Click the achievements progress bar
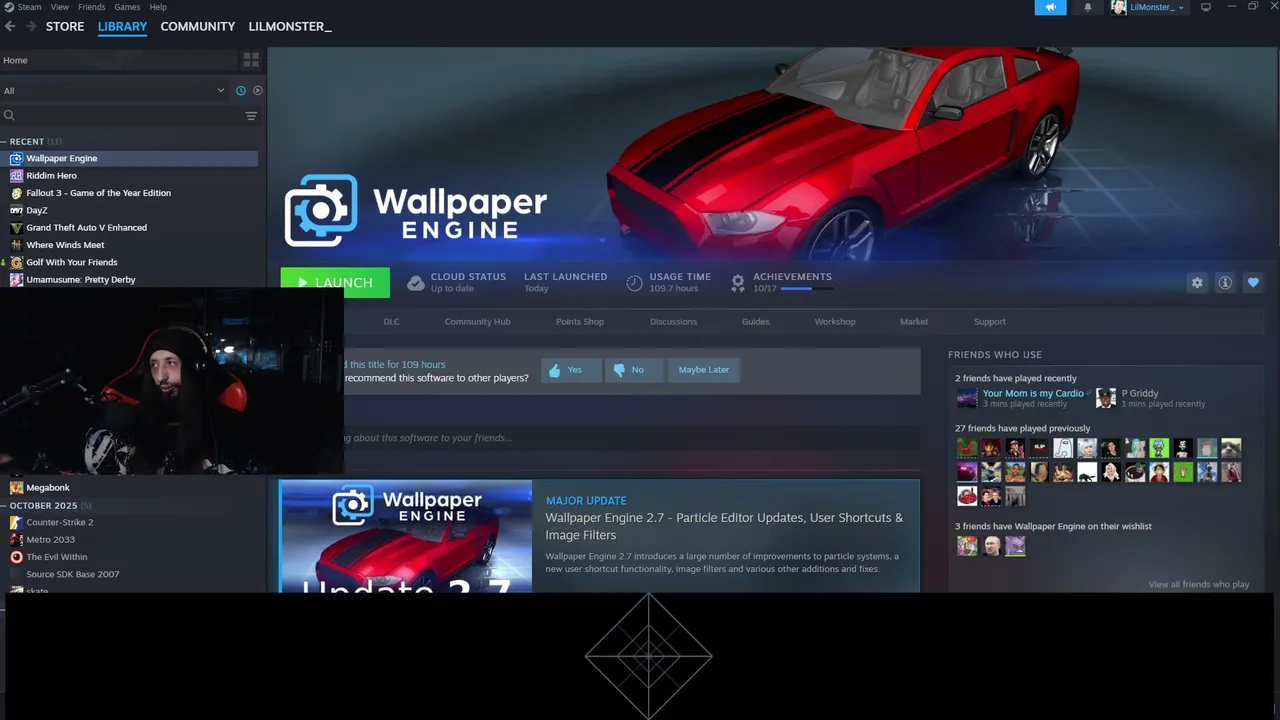 coord(806,289)
